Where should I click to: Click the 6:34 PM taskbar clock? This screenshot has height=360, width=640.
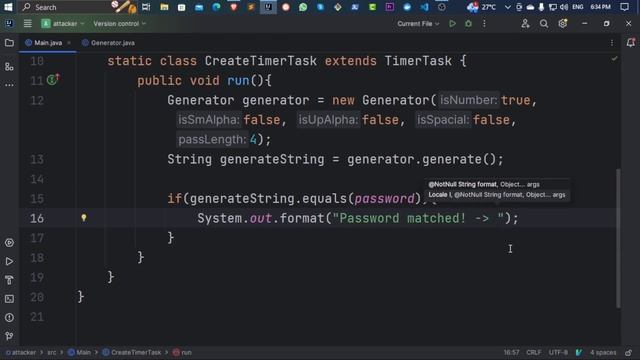[600, 7]
